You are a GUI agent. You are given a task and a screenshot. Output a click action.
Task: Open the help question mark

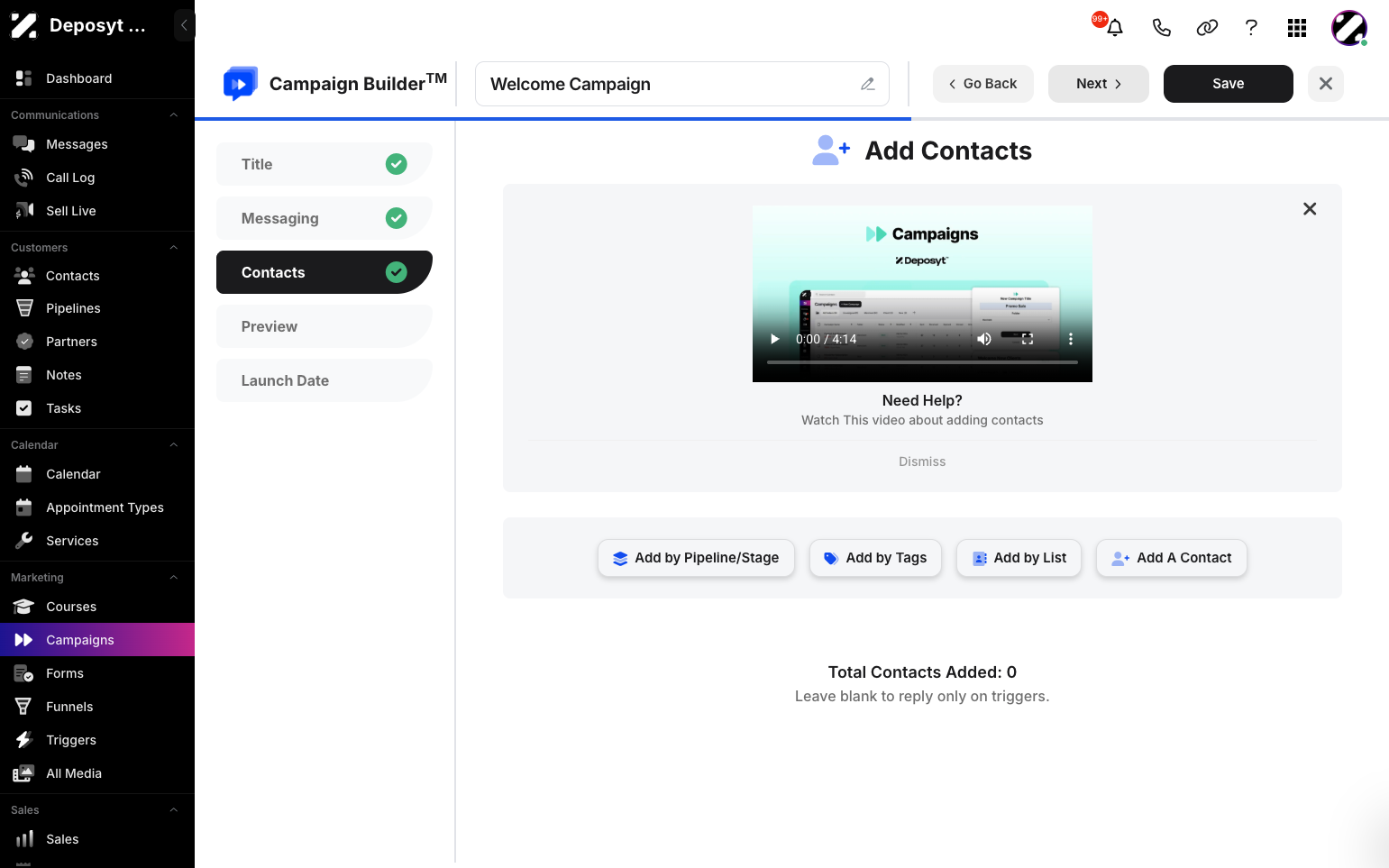[x=1251, y=28]
